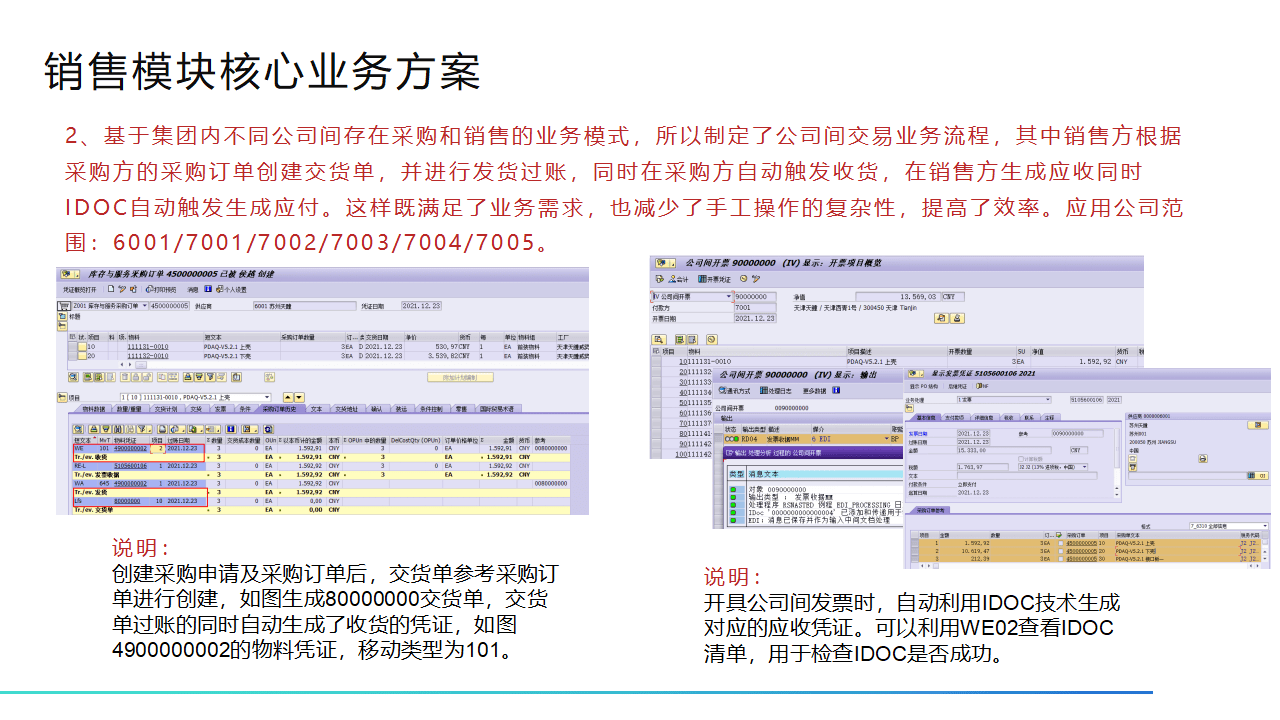Click sort descending icon in history toolbar

106,429
